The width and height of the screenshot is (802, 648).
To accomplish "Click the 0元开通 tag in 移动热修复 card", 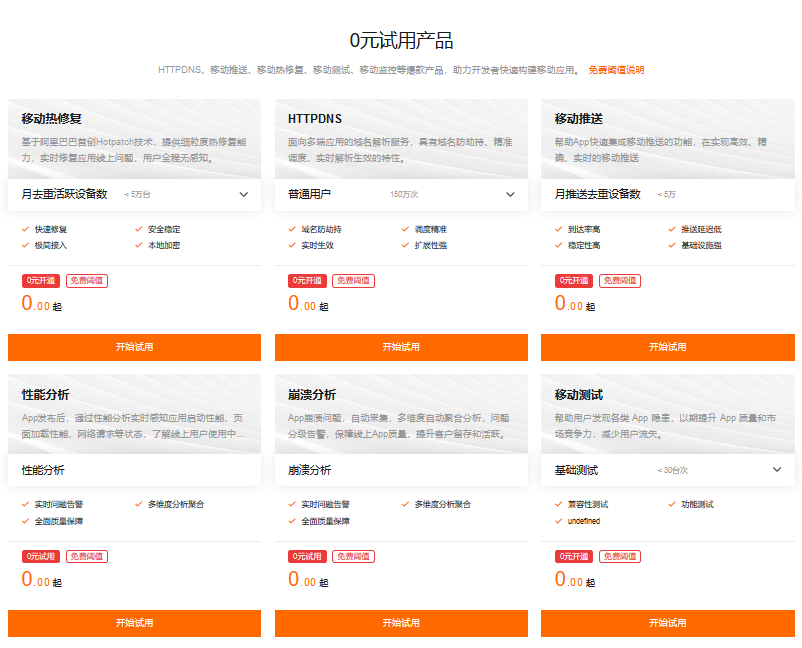I will (41, 281).
